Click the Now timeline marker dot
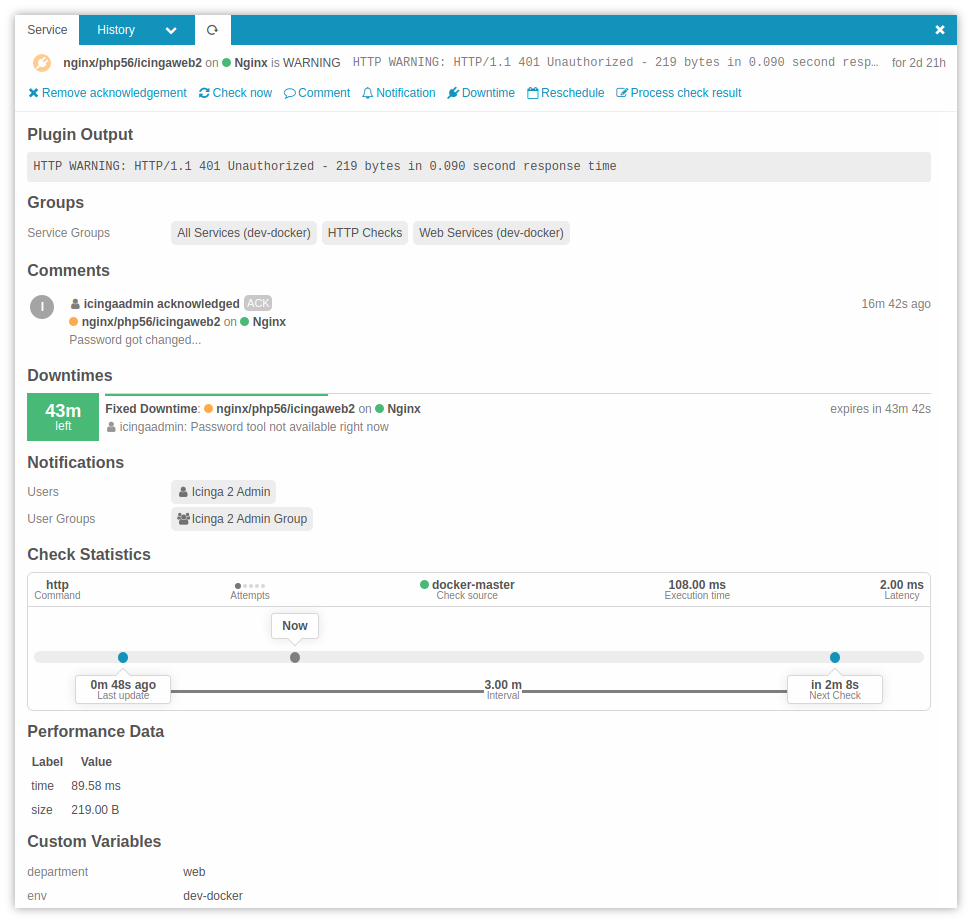972x923 pixels. (x=295, y=658)
